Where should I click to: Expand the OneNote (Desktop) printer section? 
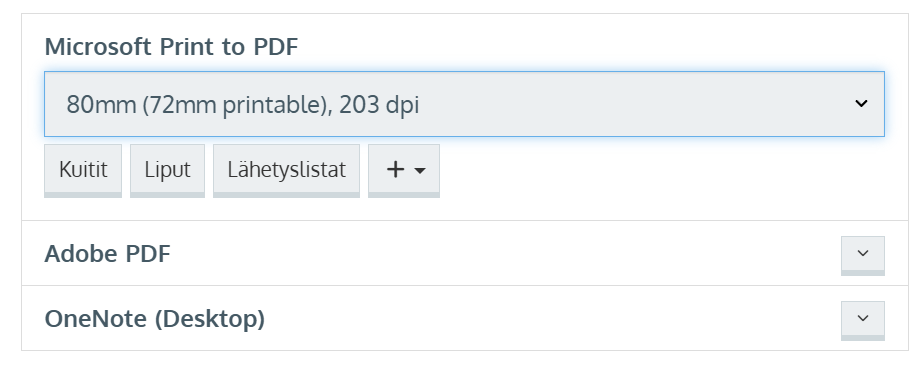pos(863,320)
